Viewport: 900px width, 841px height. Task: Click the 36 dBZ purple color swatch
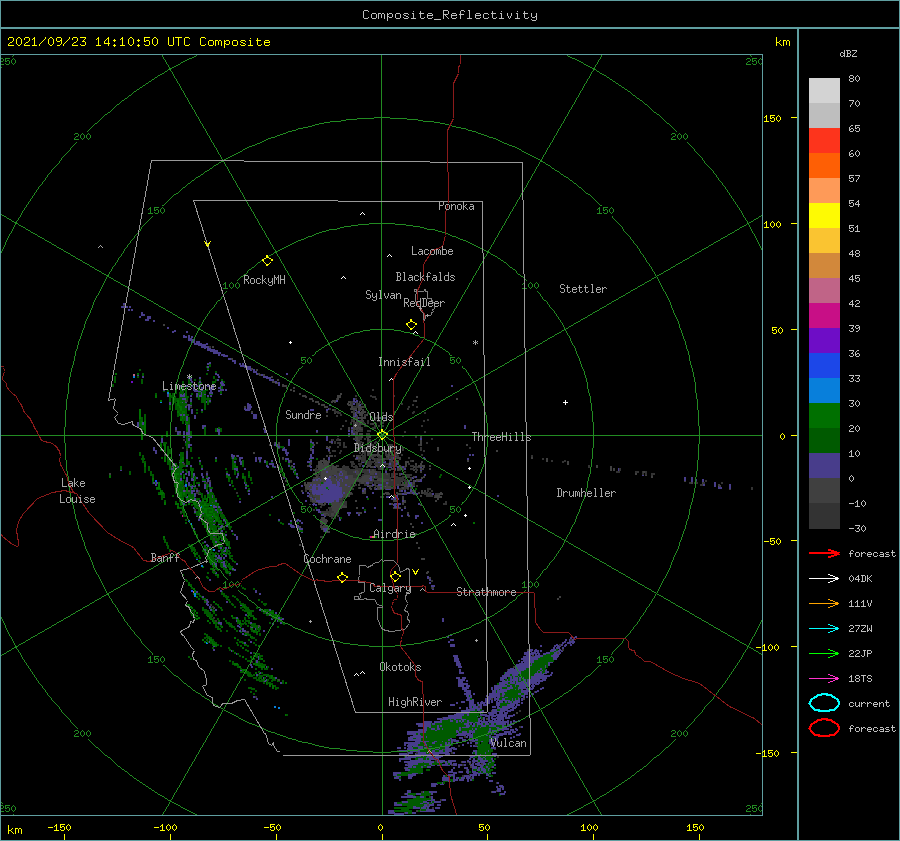pyautogui.click(x=824, y=340)
